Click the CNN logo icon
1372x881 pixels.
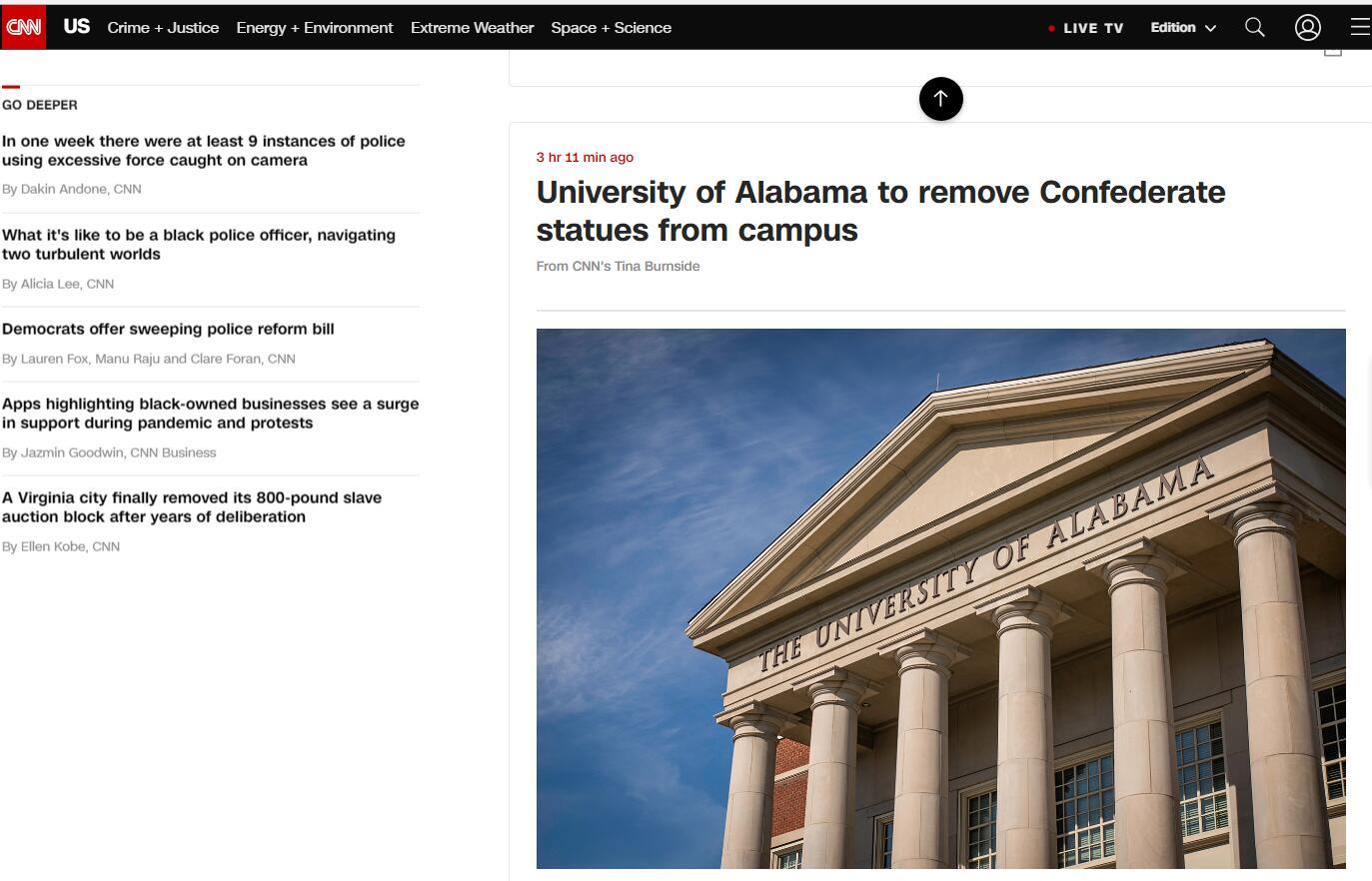point(23,27)
